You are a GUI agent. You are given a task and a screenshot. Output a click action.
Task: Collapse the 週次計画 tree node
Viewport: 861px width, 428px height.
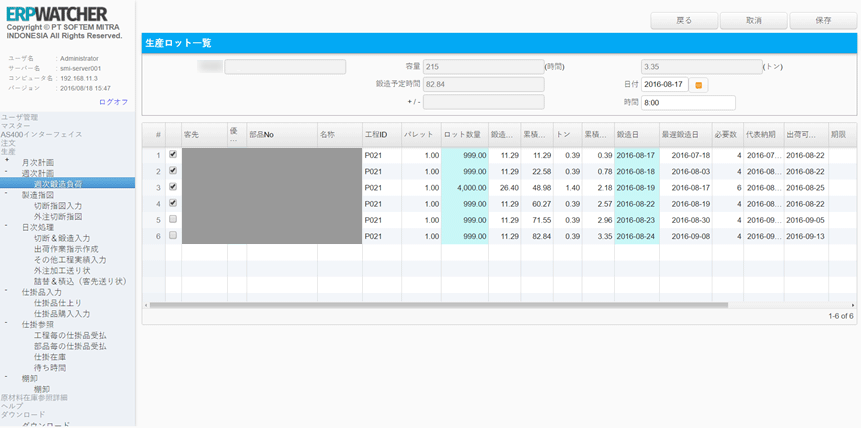click(x=7, y=172)
